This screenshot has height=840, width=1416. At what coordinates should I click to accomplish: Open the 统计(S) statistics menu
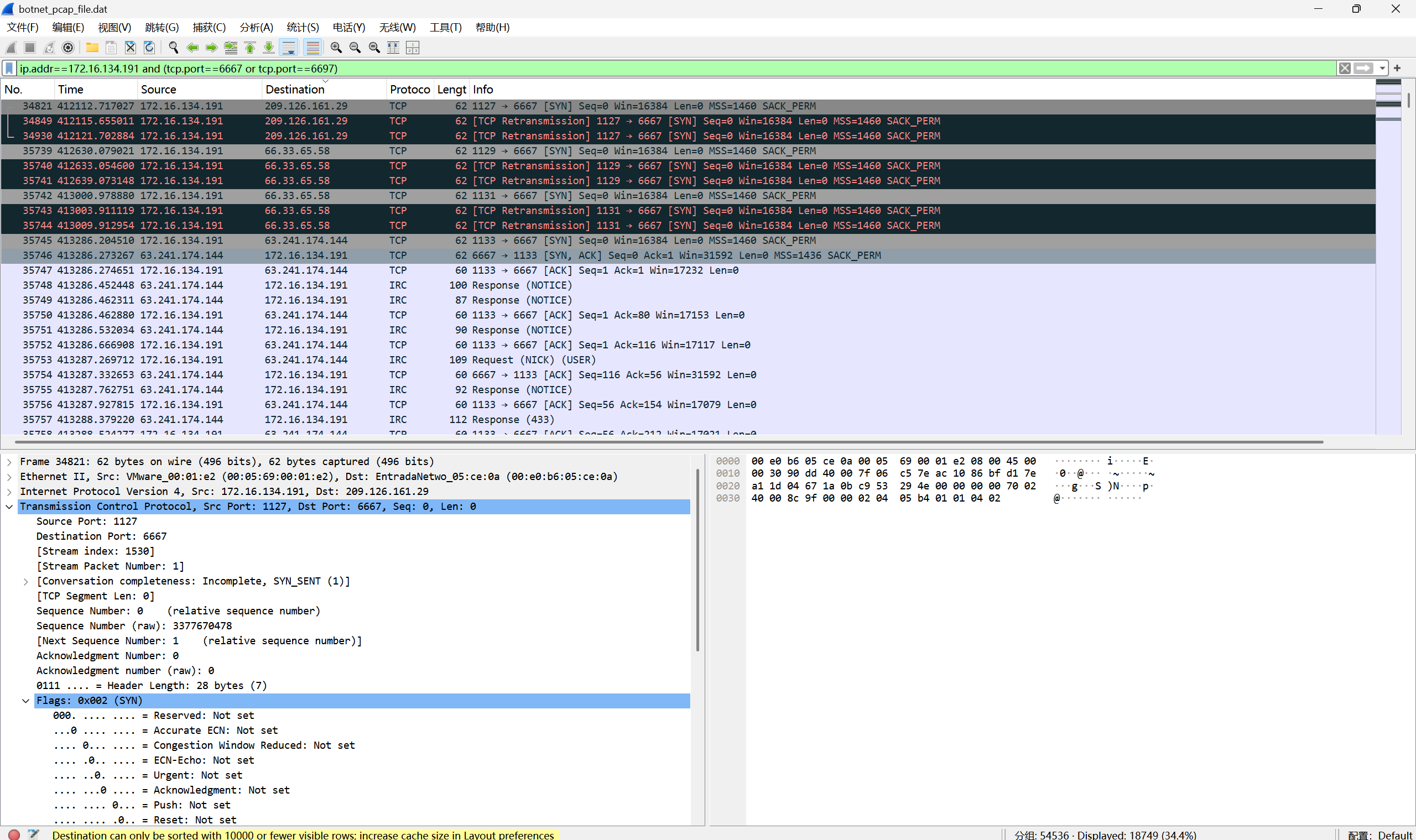click(x=303, y=27)
